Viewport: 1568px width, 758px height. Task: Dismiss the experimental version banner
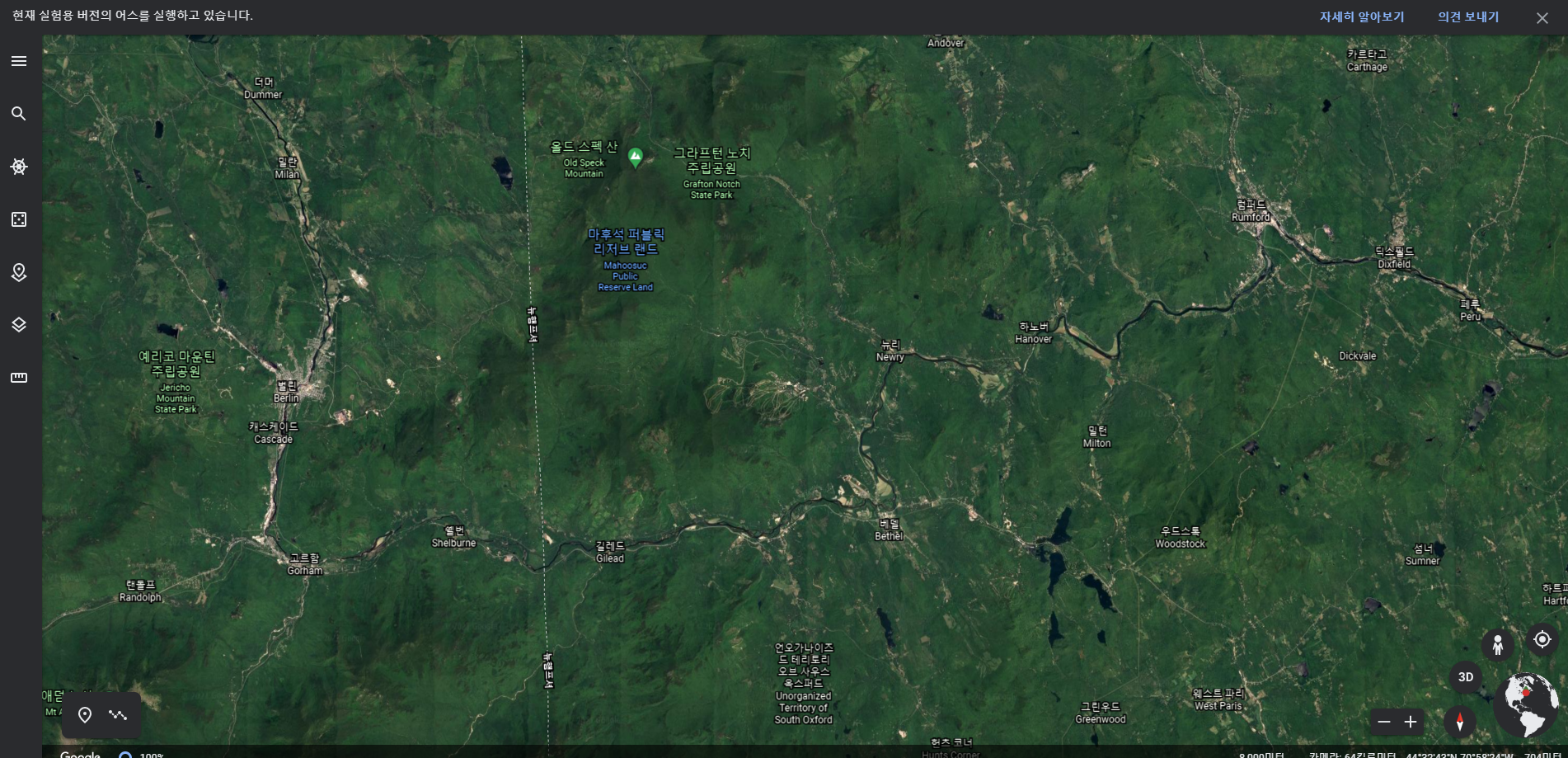tap(1542, 18)
